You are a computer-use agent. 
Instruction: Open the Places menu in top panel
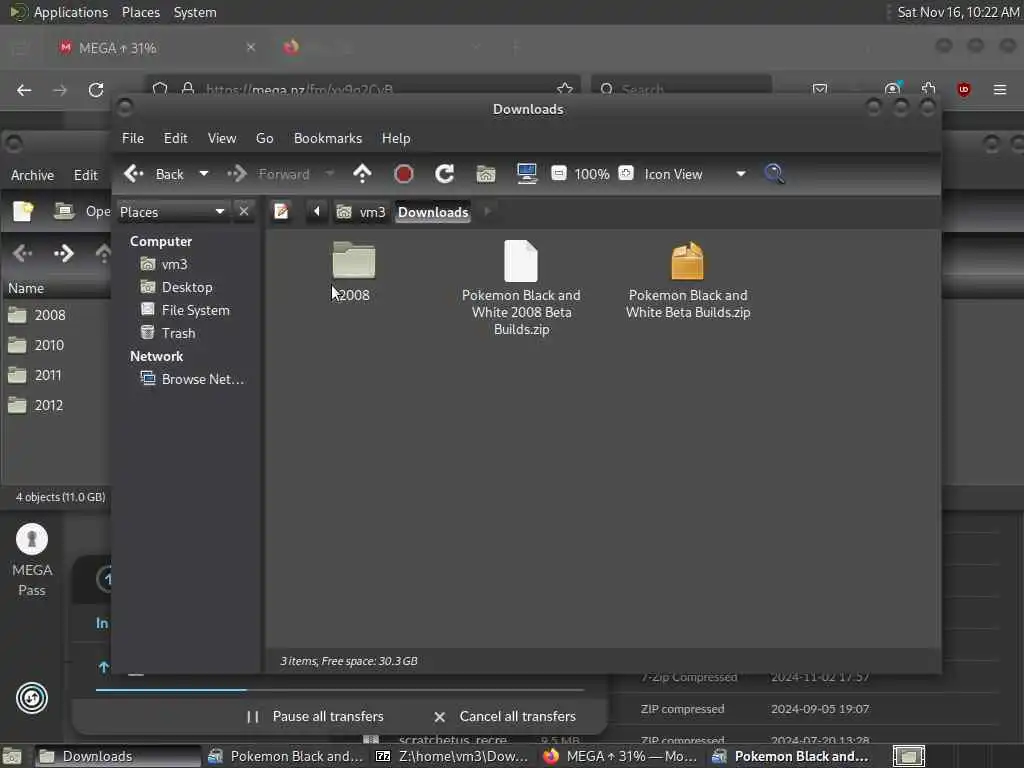click(141, 12)
